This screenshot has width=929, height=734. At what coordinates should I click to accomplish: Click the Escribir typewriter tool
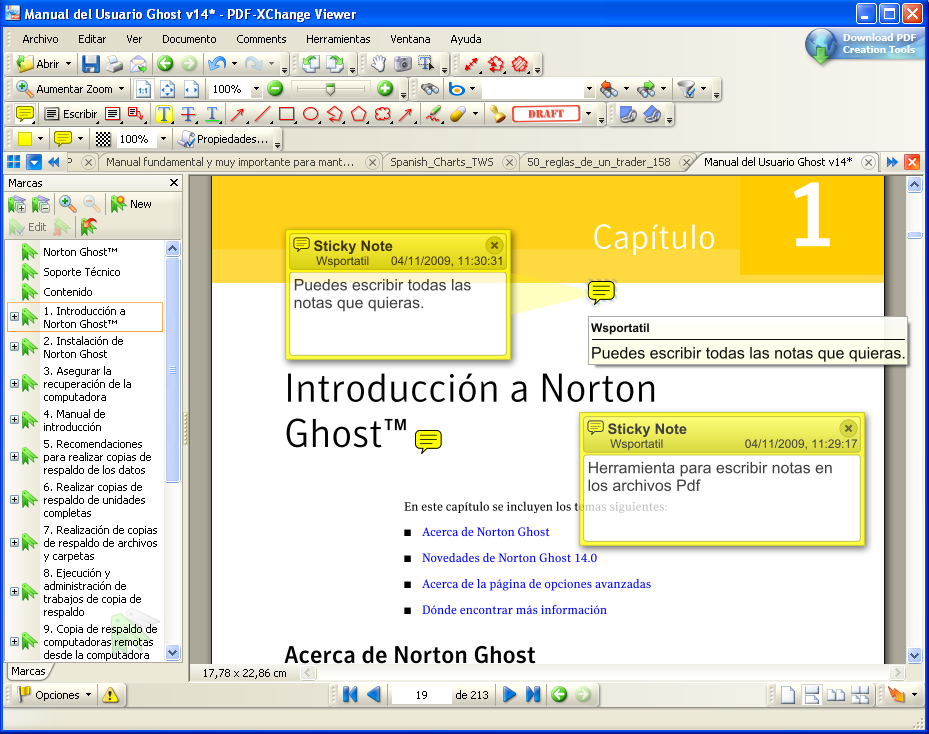(71, 114)
